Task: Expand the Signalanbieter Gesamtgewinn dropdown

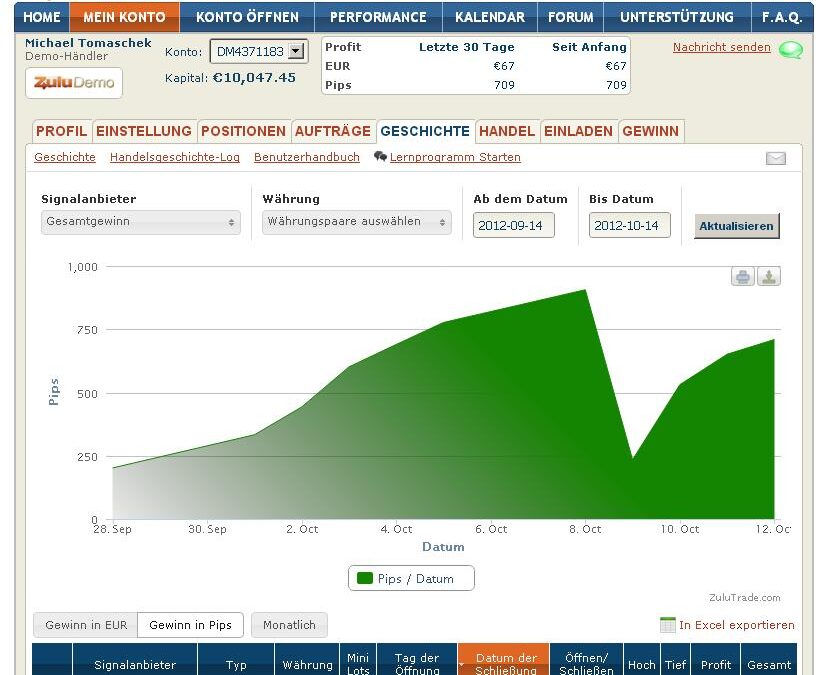Action: 140,222
